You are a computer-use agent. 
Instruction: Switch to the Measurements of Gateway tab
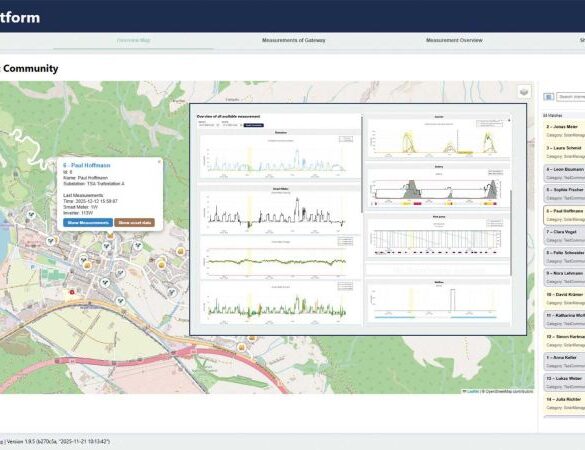click(294, 40)
